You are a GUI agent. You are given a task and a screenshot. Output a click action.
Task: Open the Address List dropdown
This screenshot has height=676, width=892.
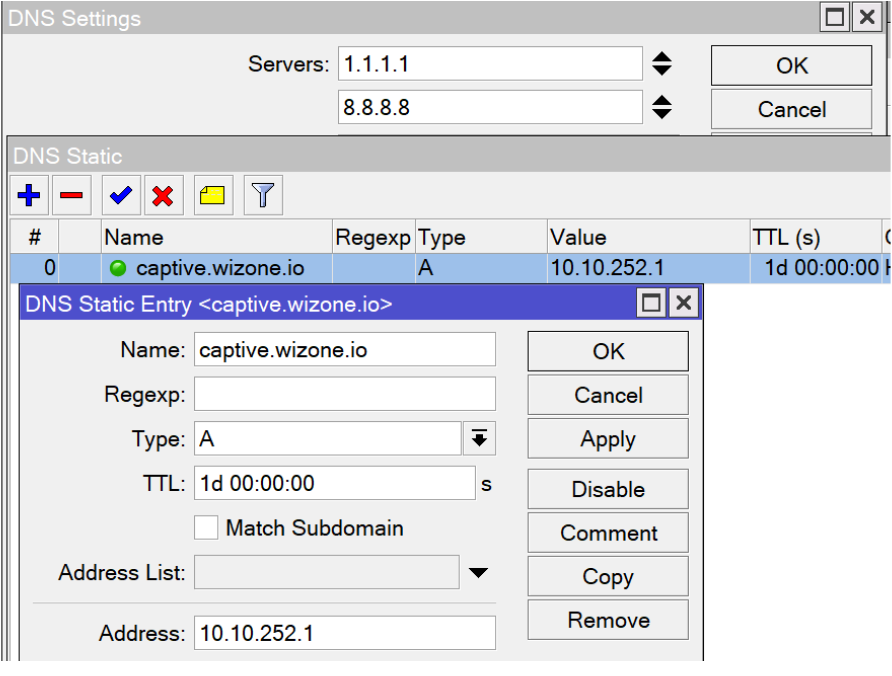478,572
